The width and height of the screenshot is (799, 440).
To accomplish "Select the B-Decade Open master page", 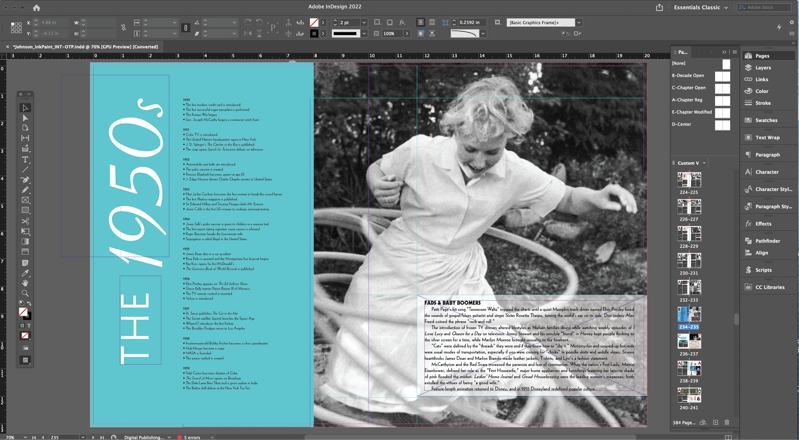I will tap(701, 75).
